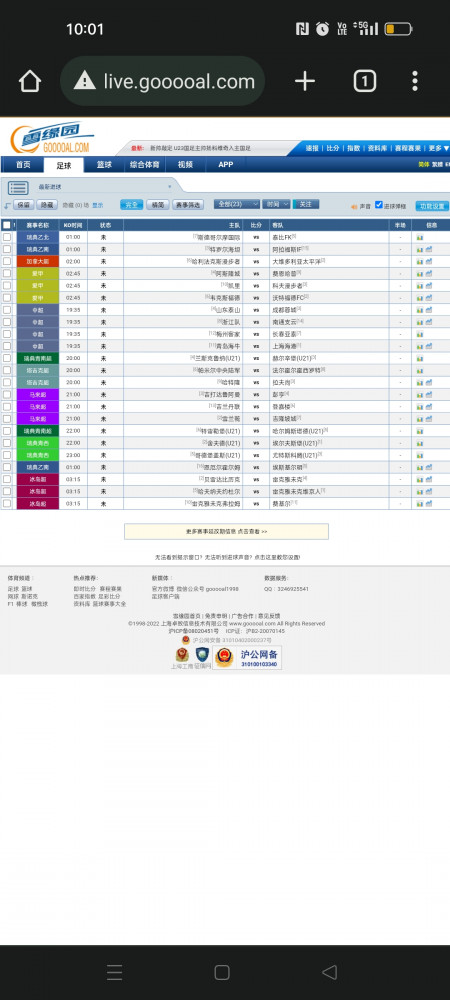The image size is (450, 1000).
Task: Switch to the 篮球 navigation tab
Action: [x=105, y=165]
